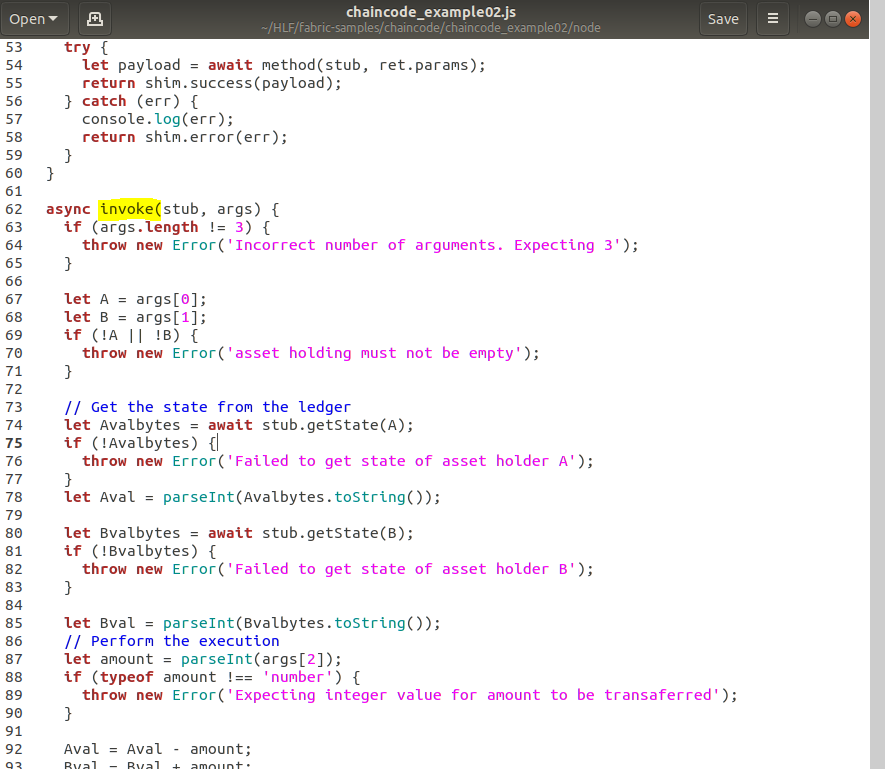The height and width of the screenshot is (769, 885).
Task: Click parseInt(Bvalbytes.toString()) on line 85
Action: (x=297, y=623)
